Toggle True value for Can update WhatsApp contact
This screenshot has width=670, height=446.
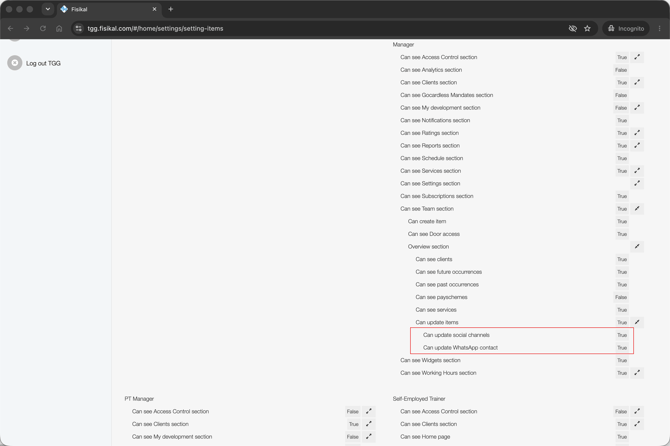click(622, 348)
